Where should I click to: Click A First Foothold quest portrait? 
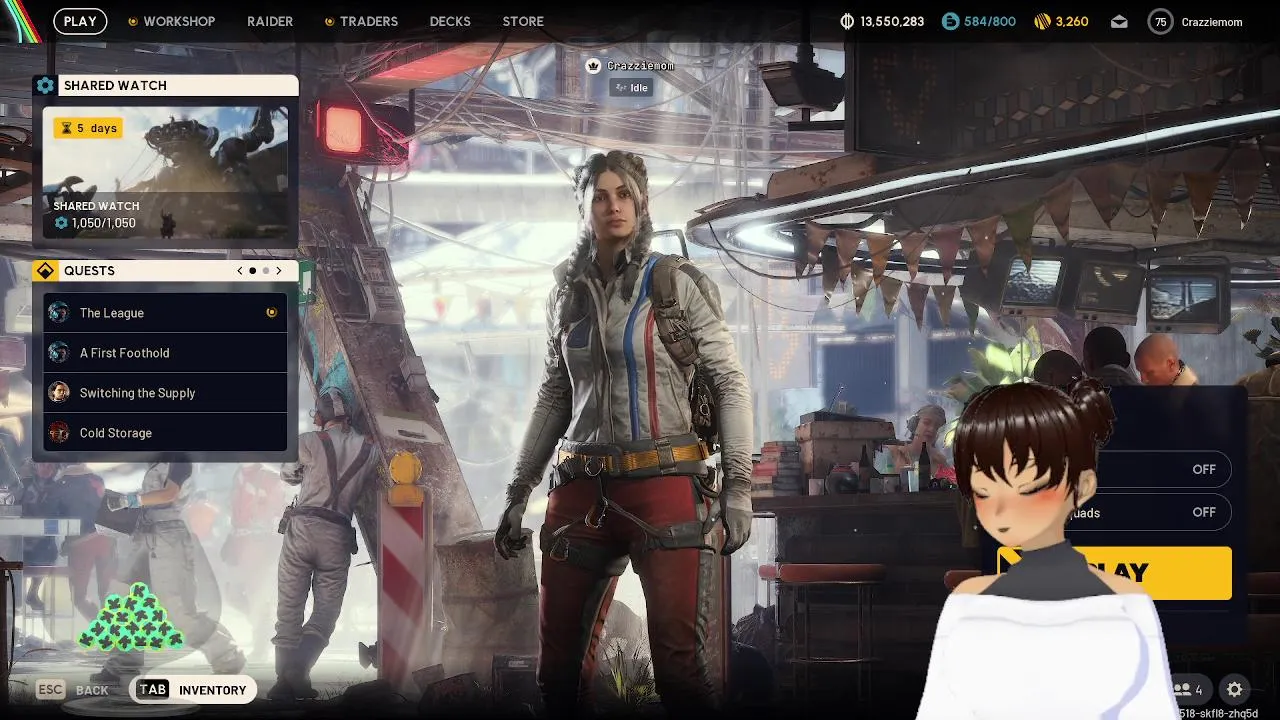59,353
